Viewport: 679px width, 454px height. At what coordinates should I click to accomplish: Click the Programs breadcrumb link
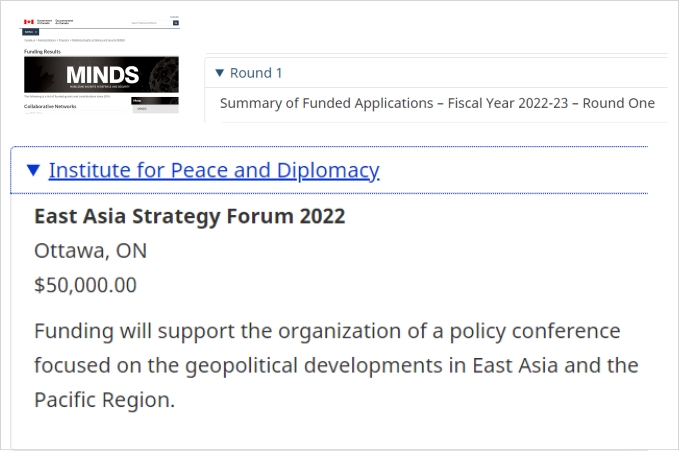click(x=64, y=40)
